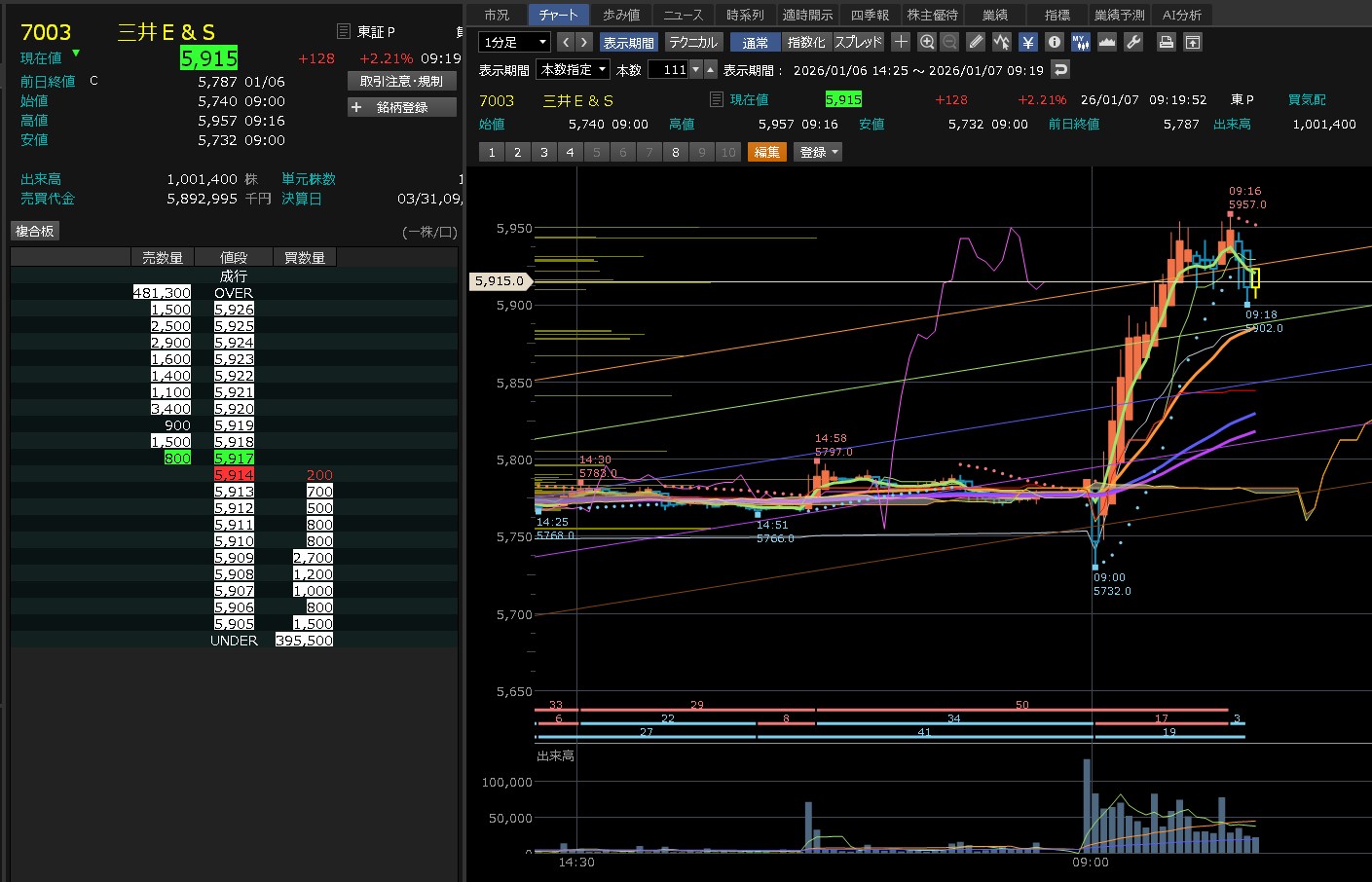This screenshot has height=882, width=1372.
Task: Click the info circle icon
Action: [x=1054, y=42]
